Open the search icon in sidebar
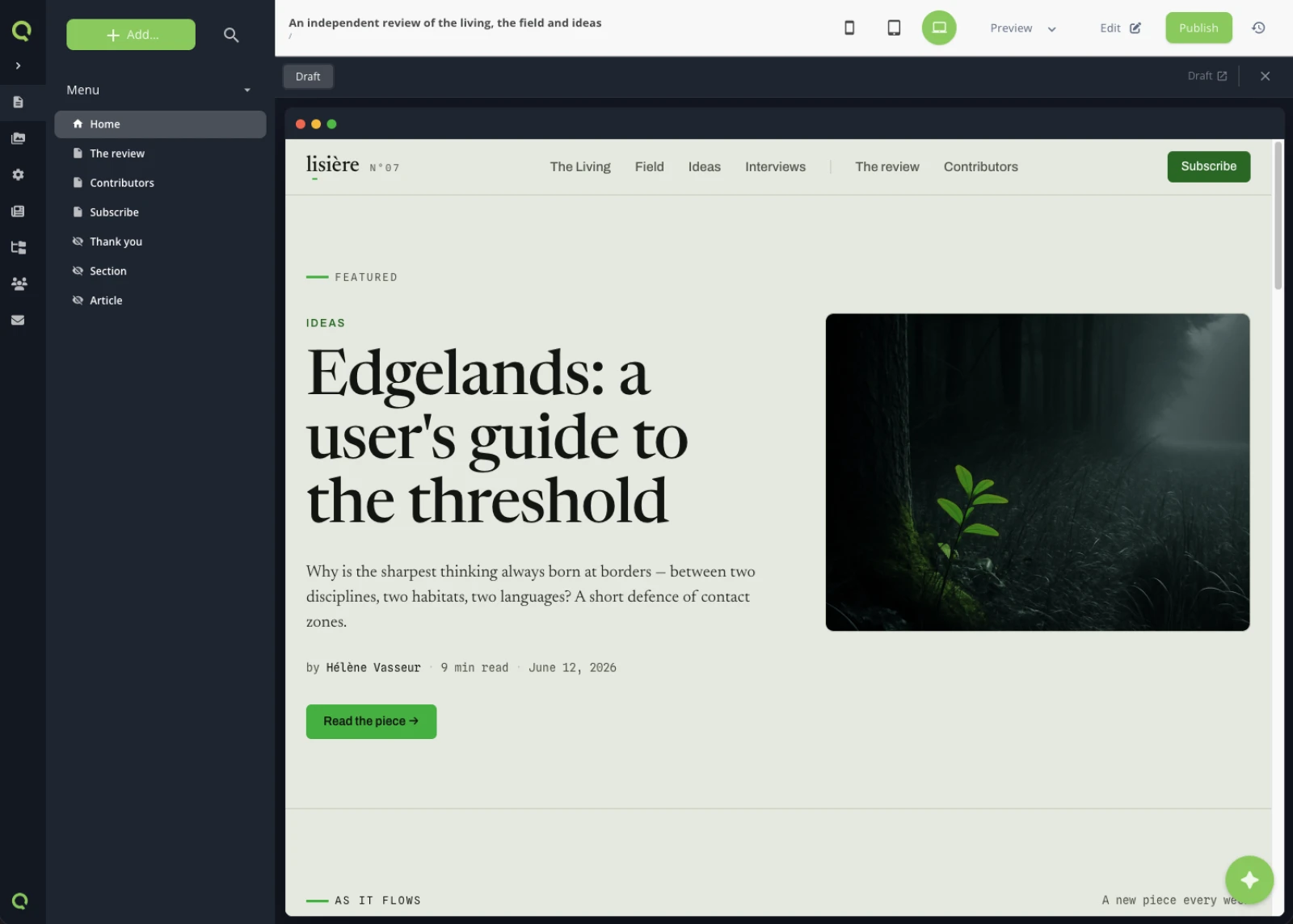 coord(231,35)
